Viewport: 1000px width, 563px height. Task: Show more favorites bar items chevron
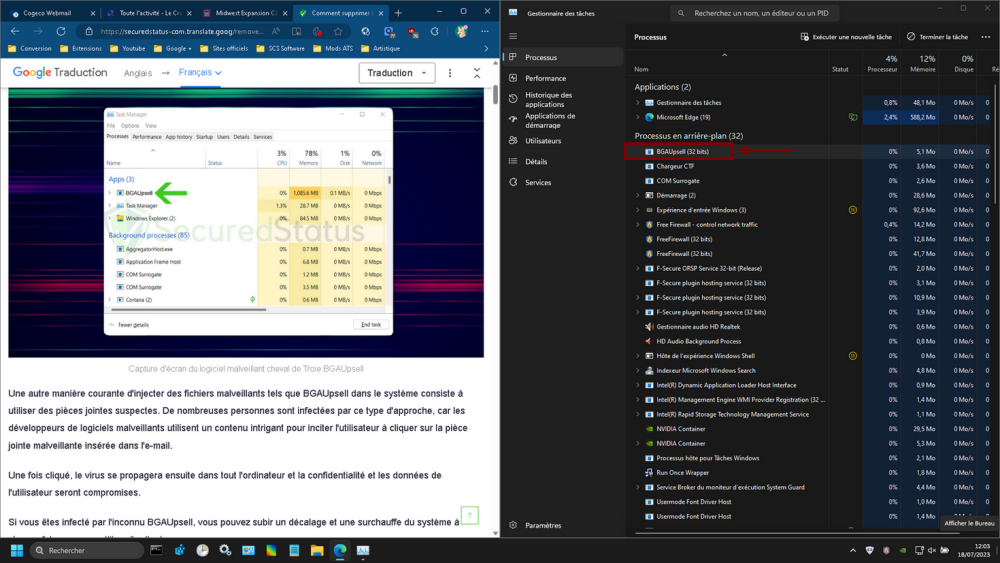pos(487,48)
